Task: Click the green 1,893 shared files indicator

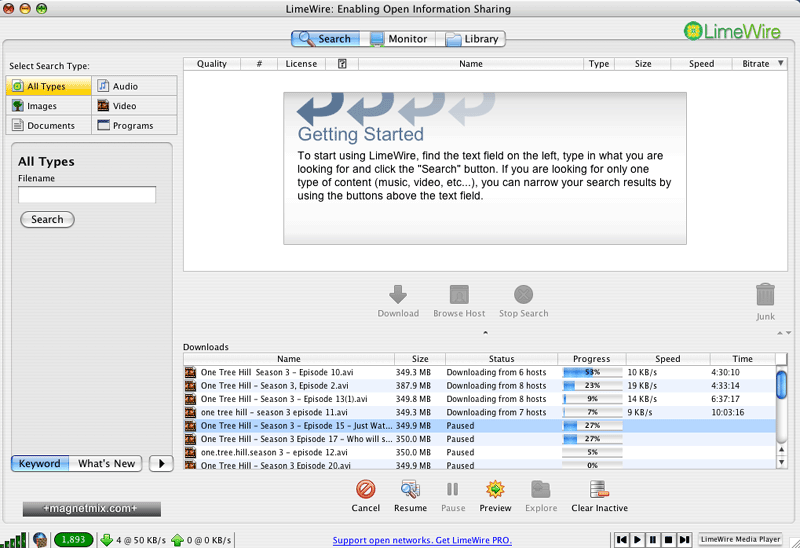Action: [73, 539]
